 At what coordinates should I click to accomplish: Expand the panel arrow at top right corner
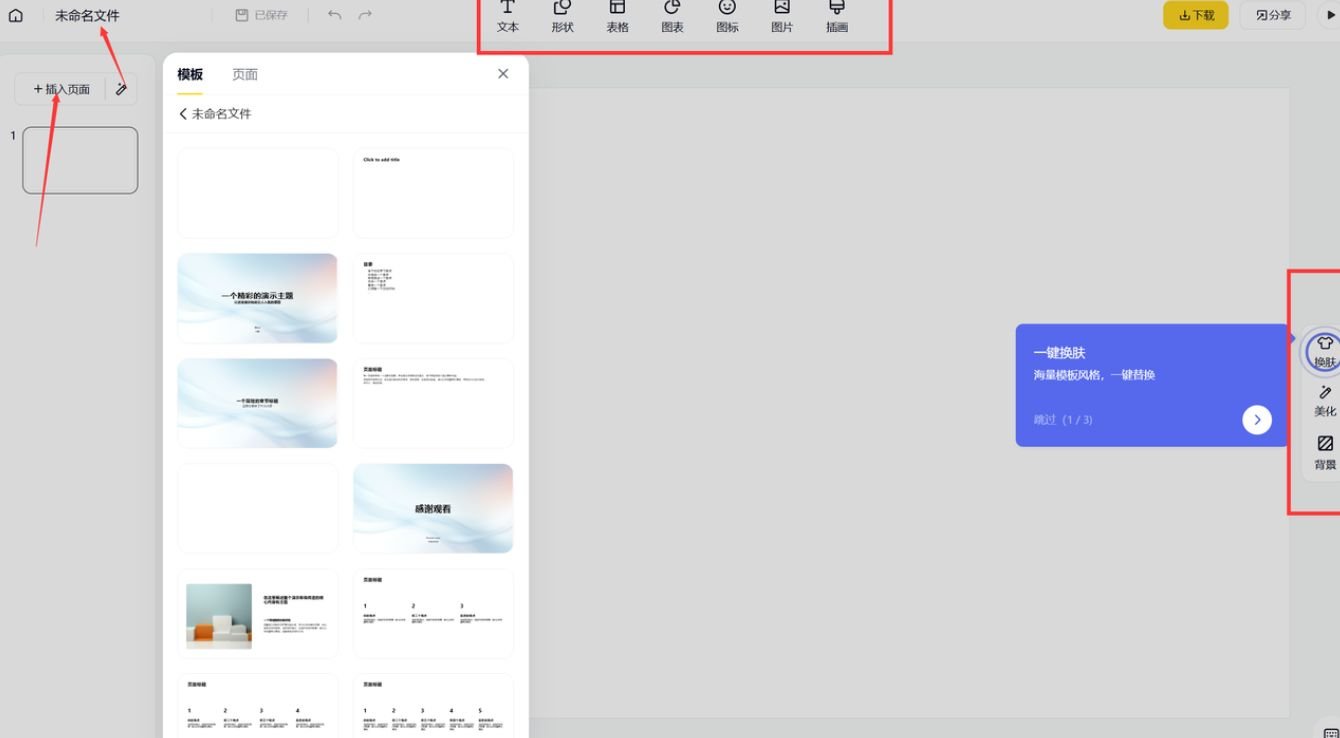tap(1330, 15)
